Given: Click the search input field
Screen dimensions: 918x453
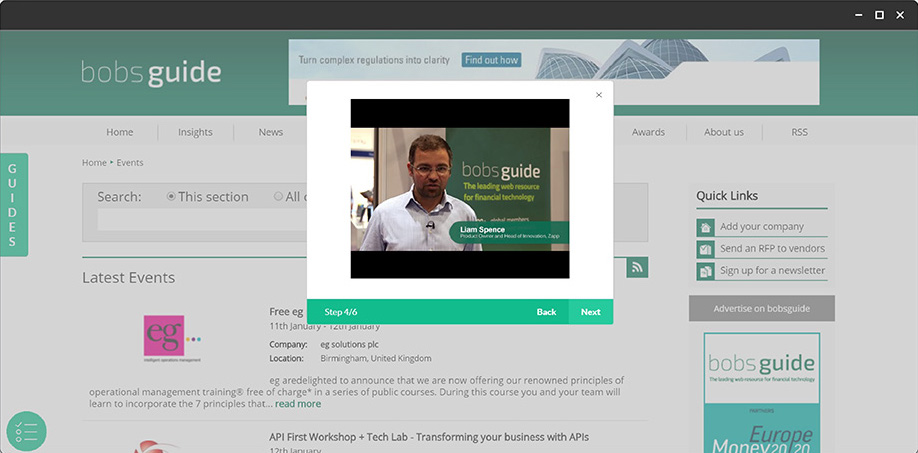Looking at the screenshot, I should [x=202, y=219].
